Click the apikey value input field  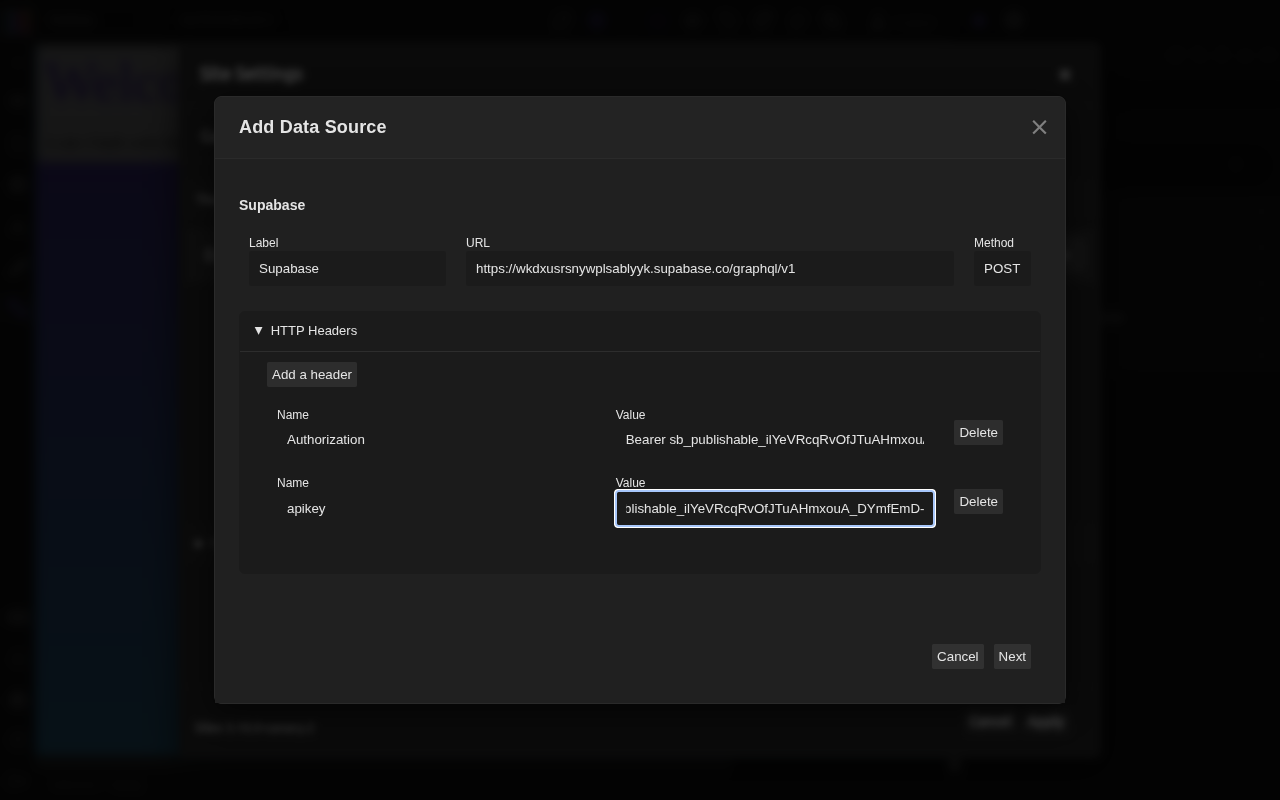pos(775,509)
